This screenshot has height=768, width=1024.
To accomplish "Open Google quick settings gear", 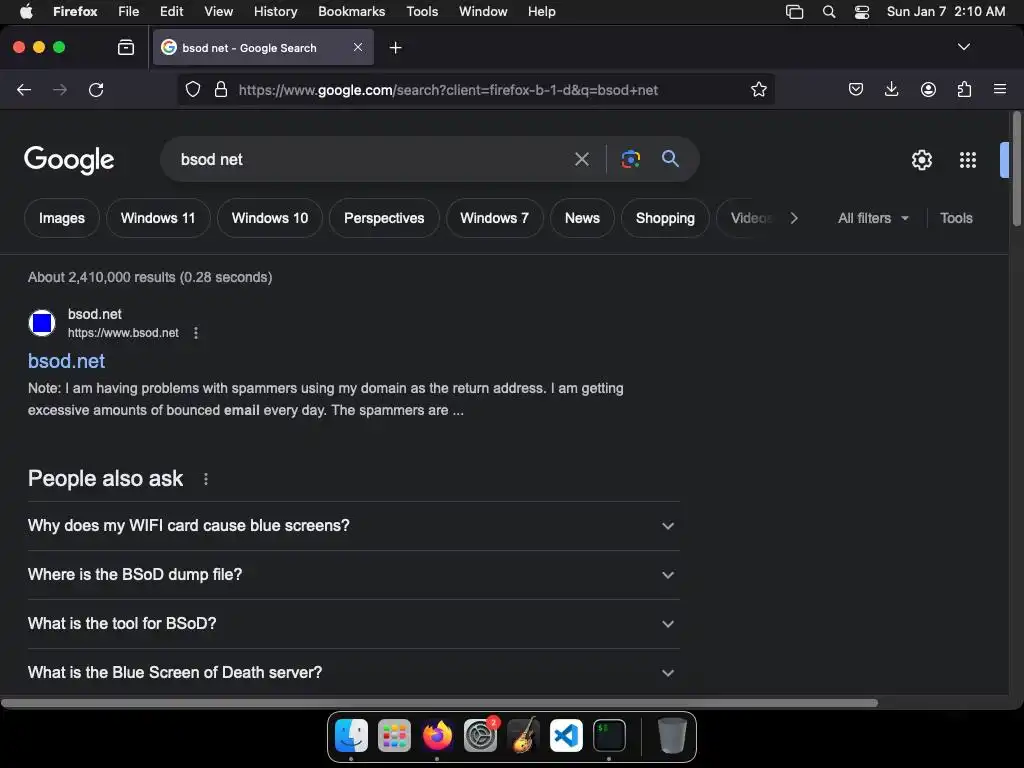I will [921, 160].
